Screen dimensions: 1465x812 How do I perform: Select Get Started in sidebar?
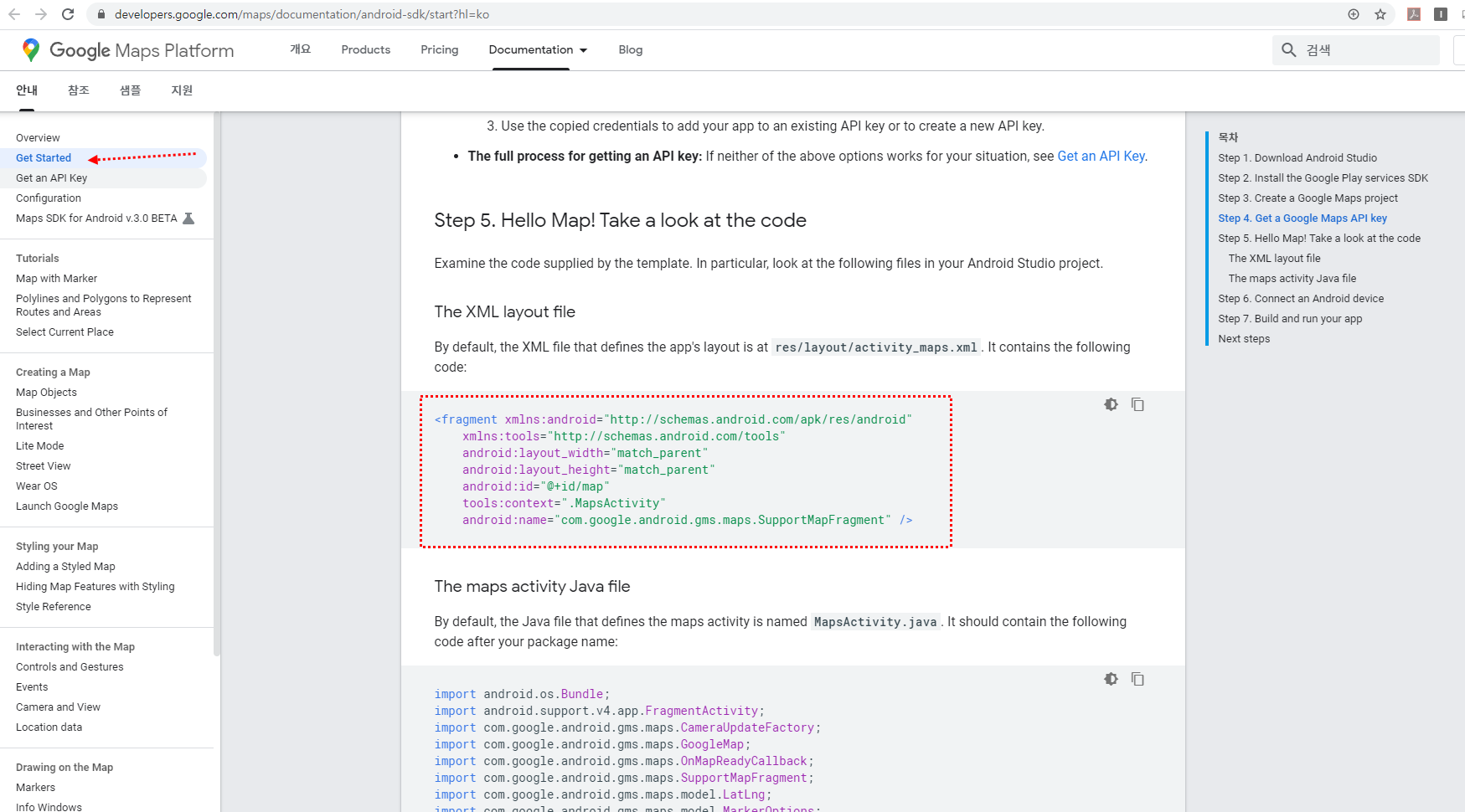click(x=44, y=158)
